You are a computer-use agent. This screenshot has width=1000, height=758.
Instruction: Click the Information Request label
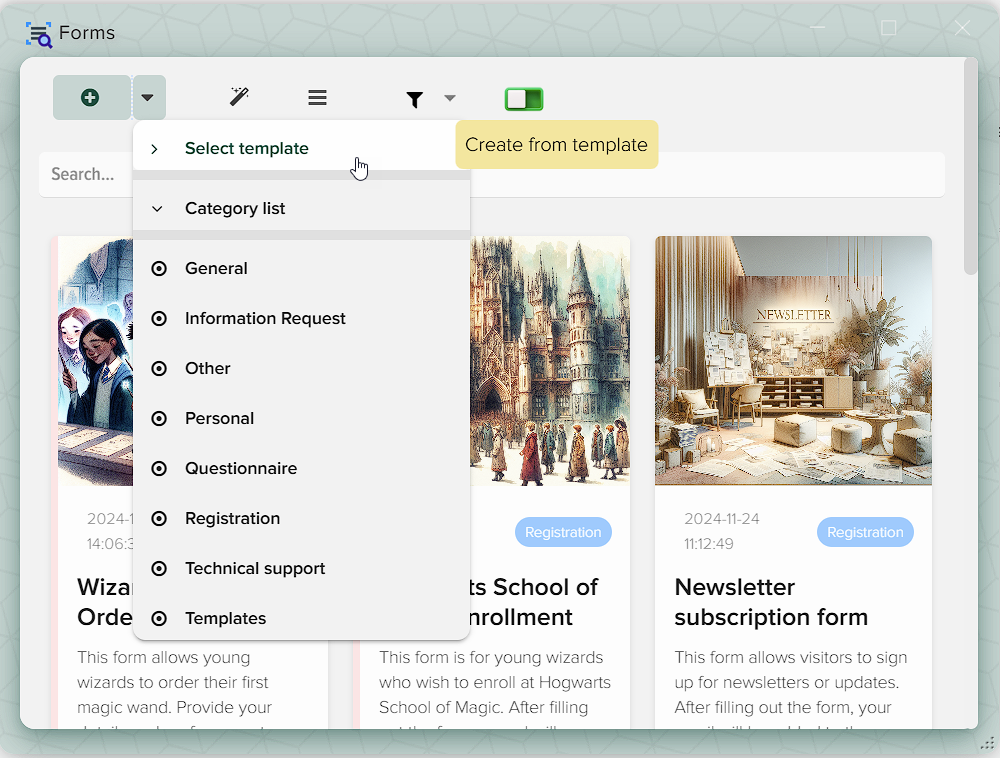pos(265,318)
